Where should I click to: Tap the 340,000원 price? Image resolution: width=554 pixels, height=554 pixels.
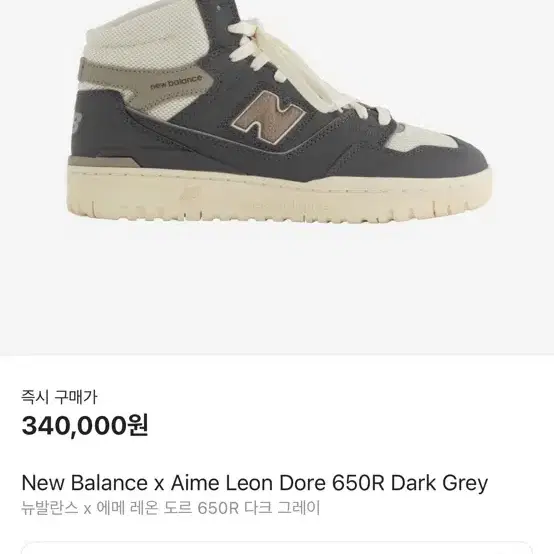tap(85, 425)
